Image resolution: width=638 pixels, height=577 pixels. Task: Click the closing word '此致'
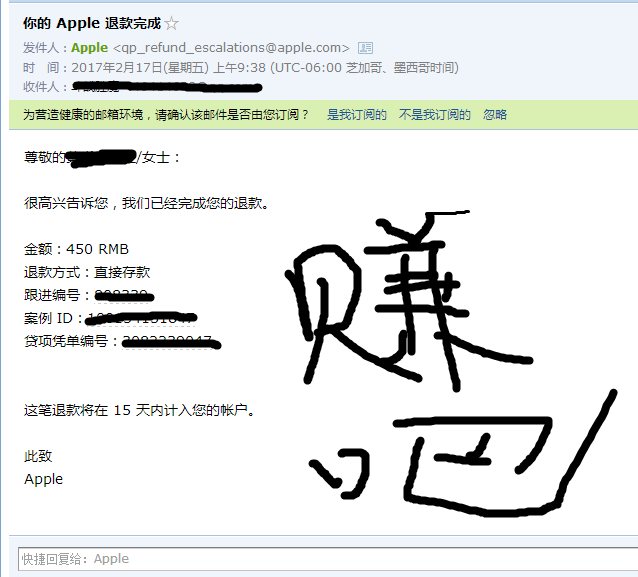tap(38, 456)
